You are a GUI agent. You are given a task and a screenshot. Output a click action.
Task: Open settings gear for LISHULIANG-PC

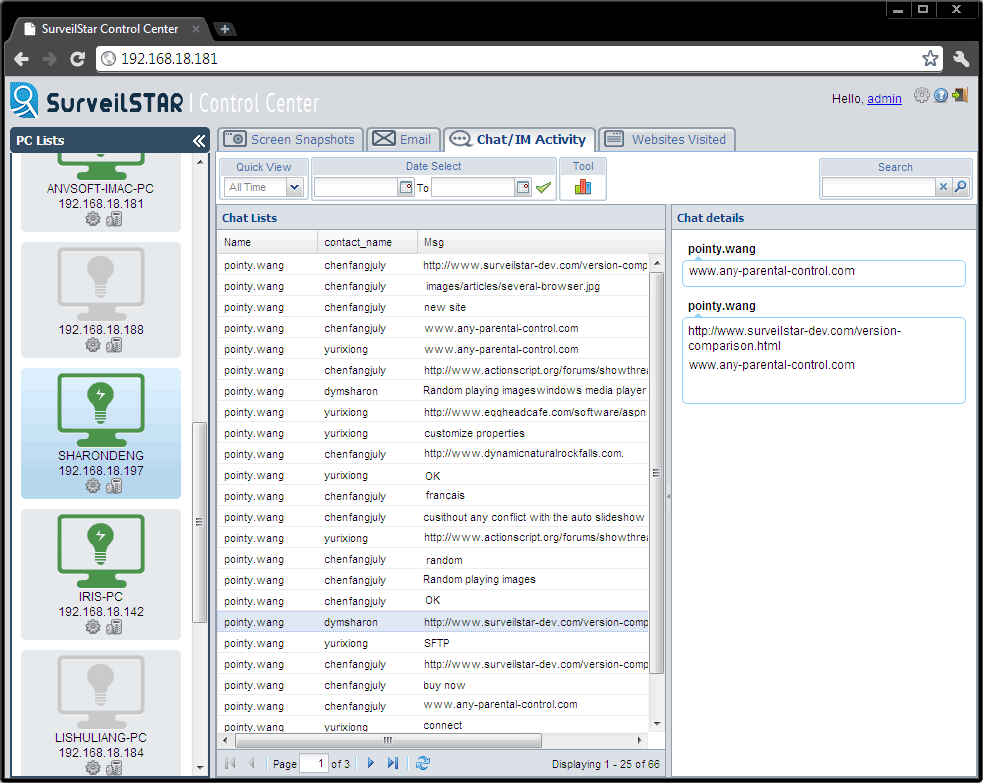pyautogui.click(x=93, y=768)
